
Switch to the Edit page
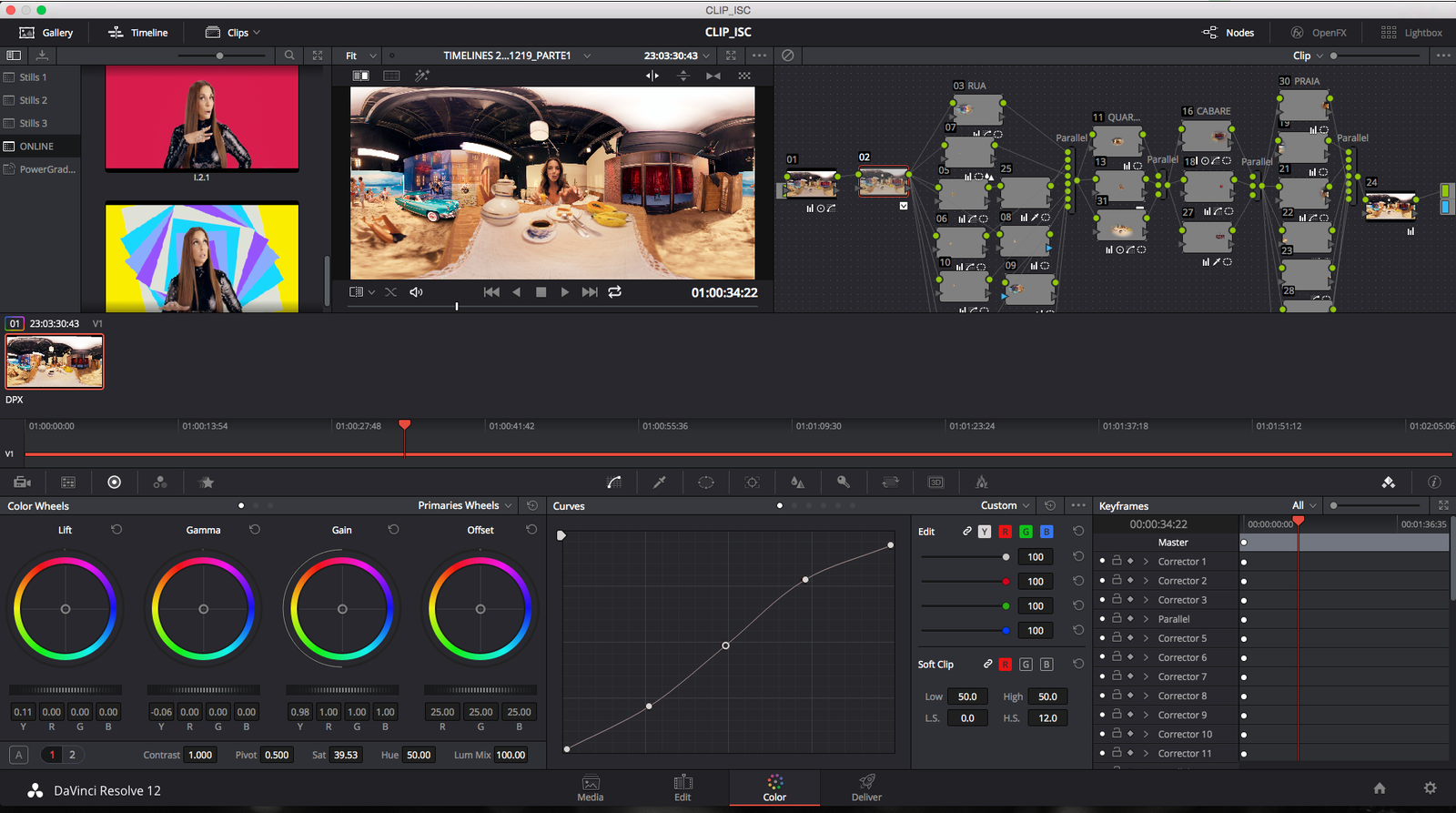682,788
